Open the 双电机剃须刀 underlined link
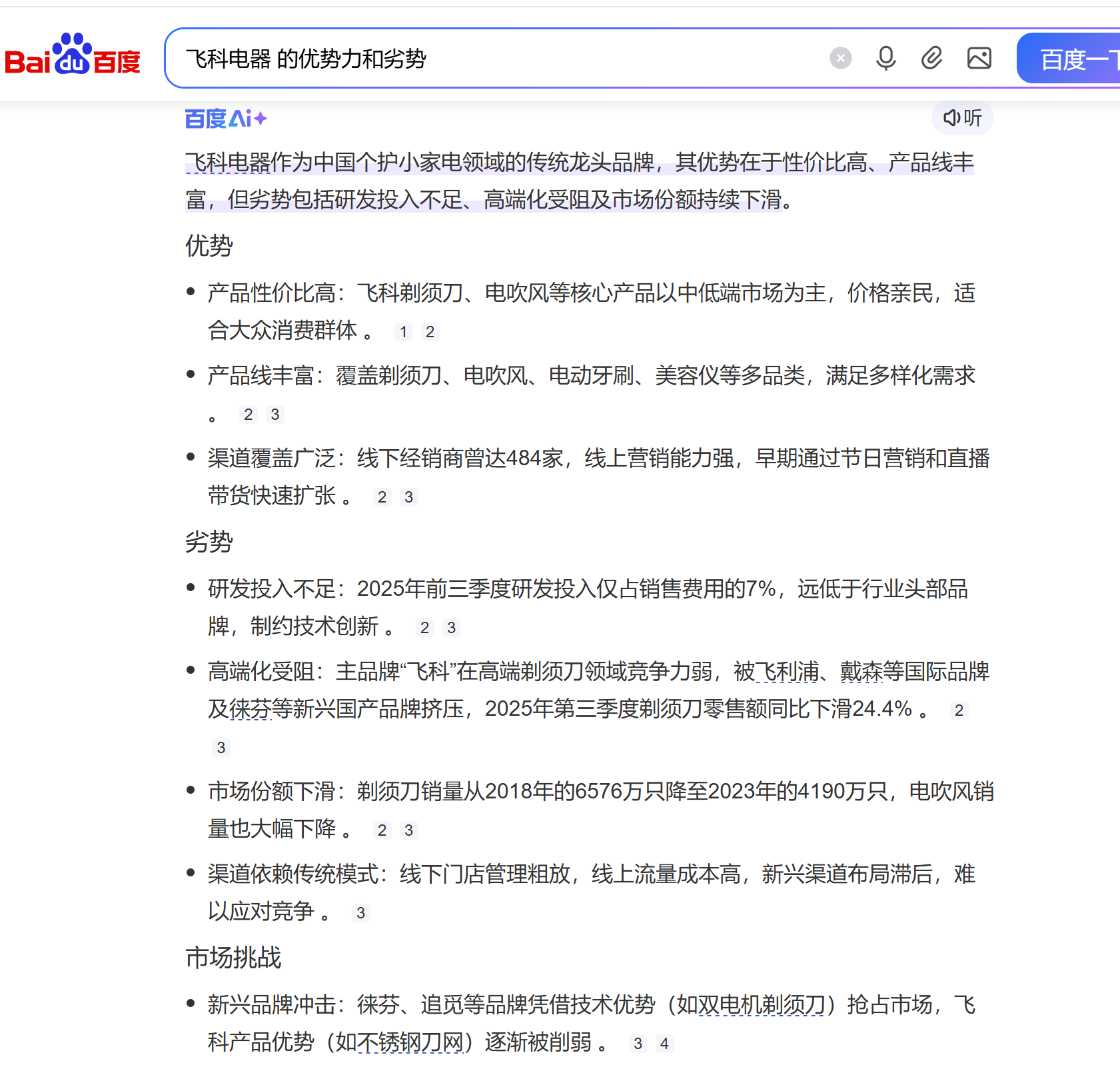Screen dimensions: 1120x1067 (x=762, y=1005)
